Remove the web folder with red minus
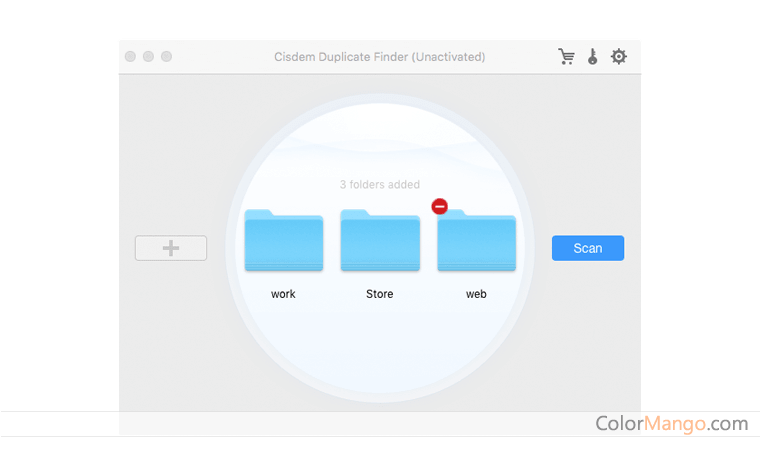The height and width of the screenshot is (474, 760). tap(440, 206)
